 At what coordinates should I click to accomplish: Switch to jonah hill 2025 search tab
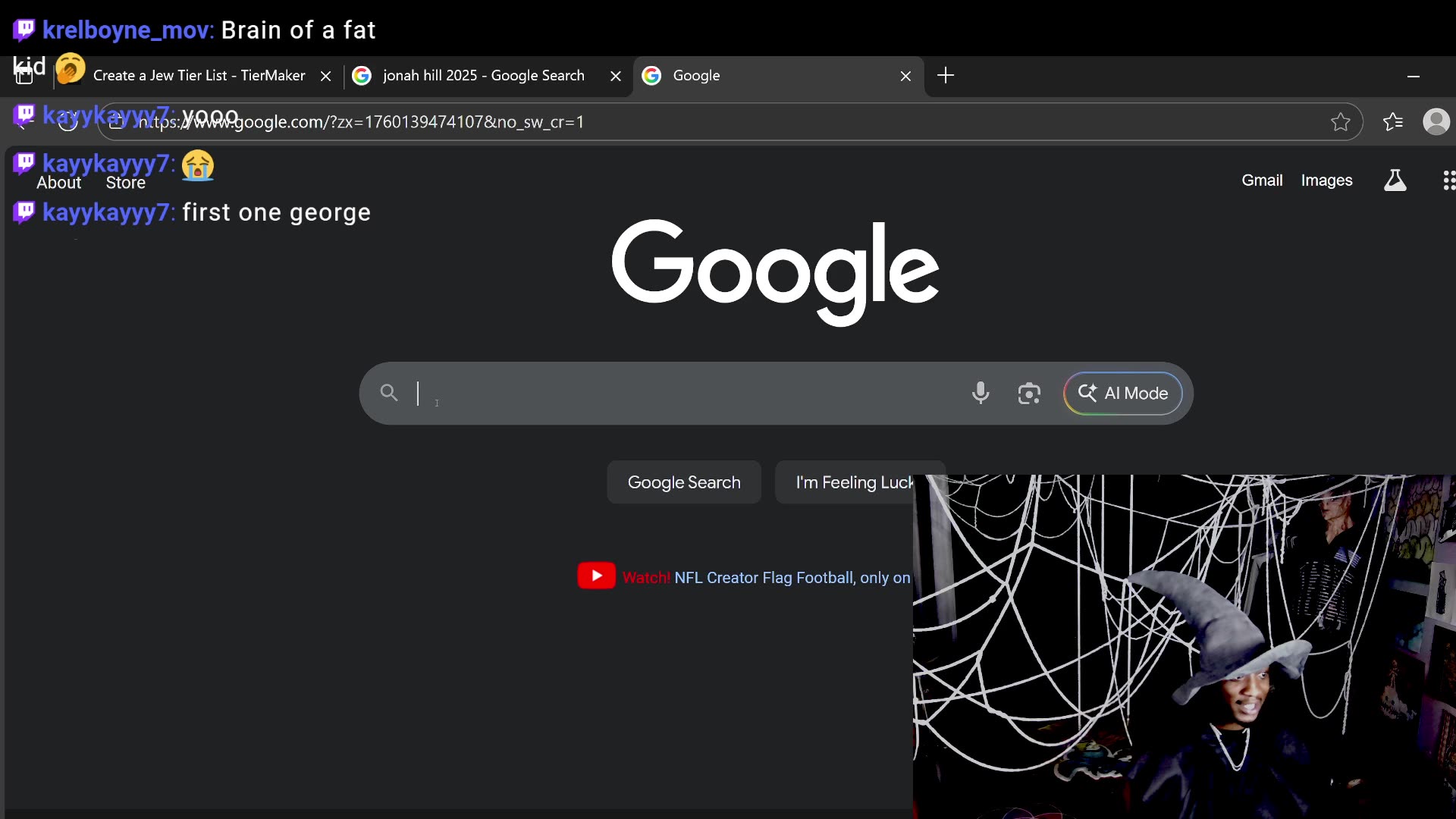[x=483, y=76]
